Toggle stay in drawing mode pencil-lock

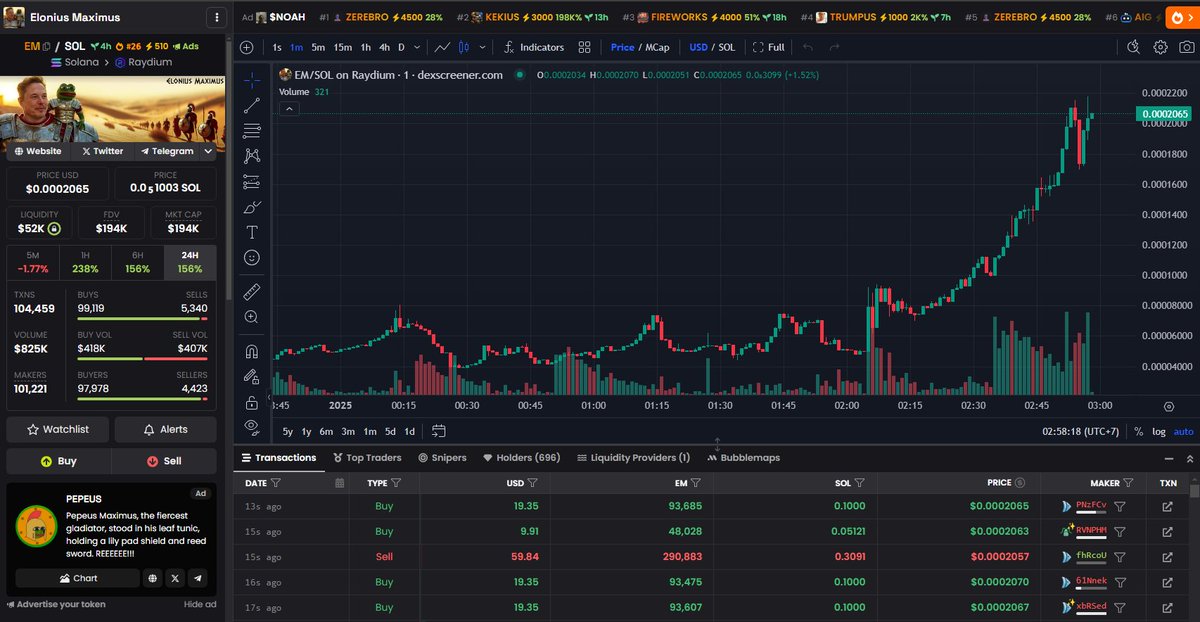252,377
